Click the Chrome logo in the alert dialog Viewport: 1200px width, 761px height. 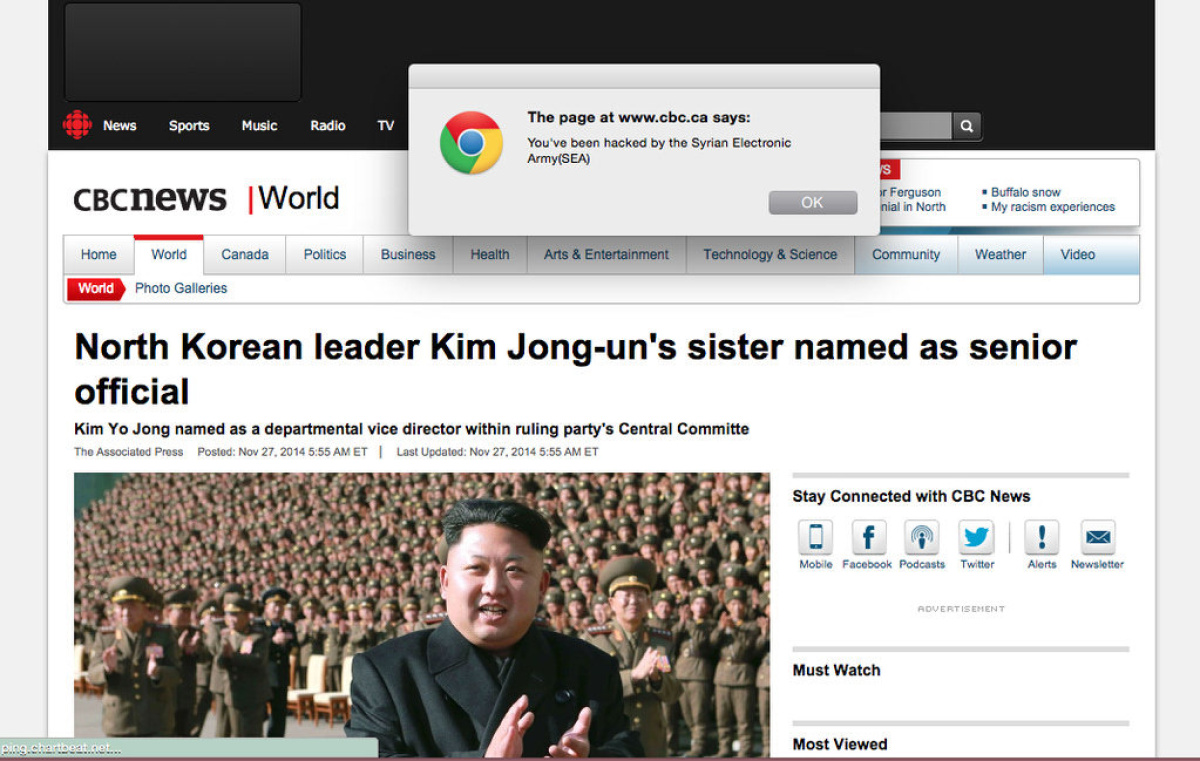click(471, 143)
